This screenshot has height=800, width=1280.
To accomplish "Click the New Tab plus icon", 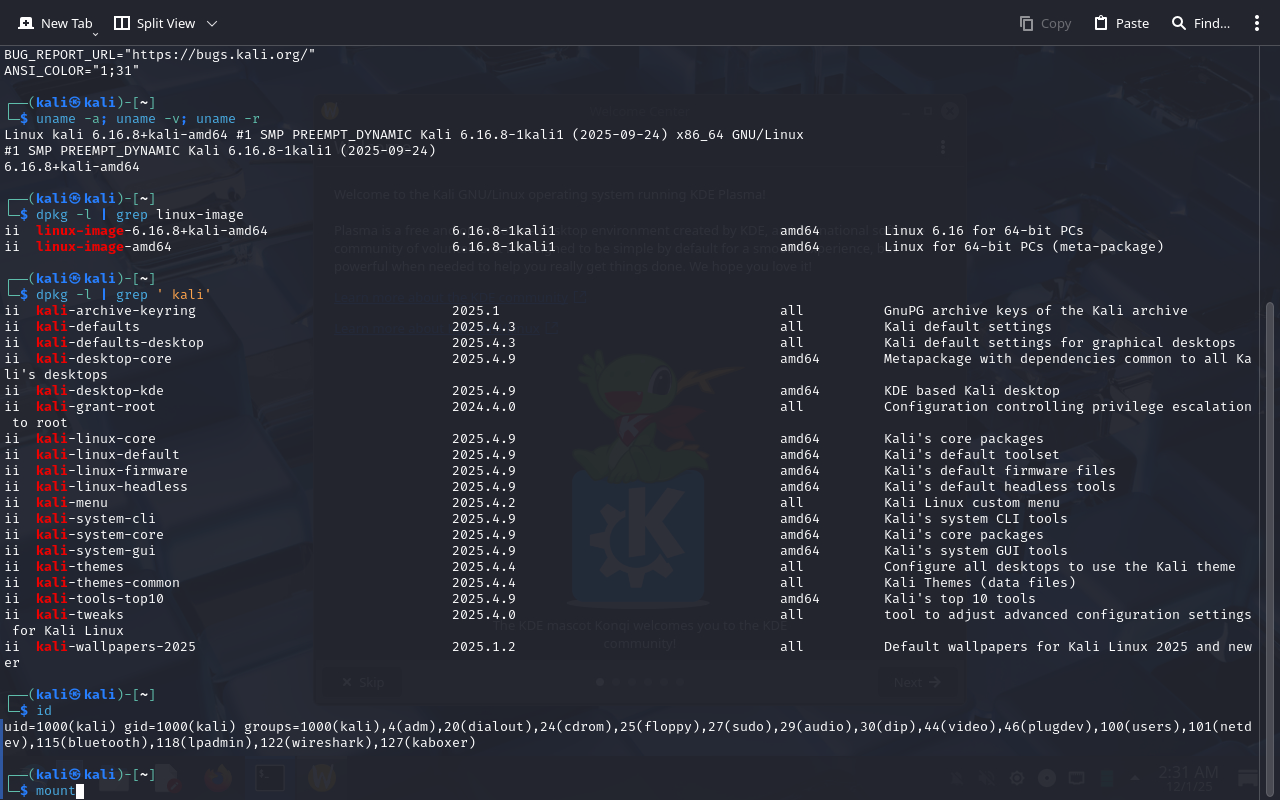I will [x=25, y=23].
